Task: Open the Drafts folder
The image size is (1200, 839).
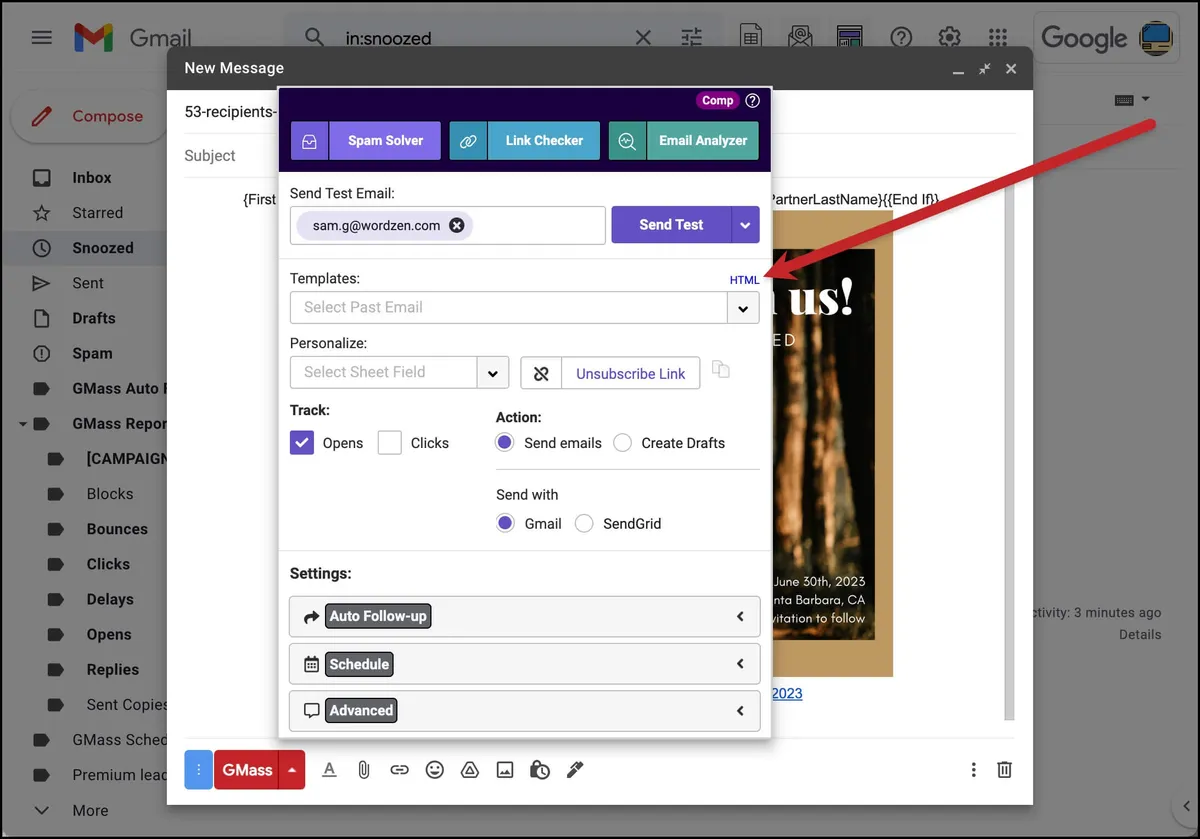Action: (94, 318)
